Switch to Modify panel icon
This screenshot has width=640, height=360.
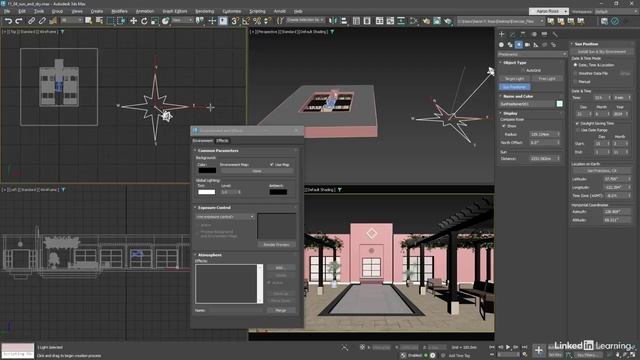pos(512,34)
